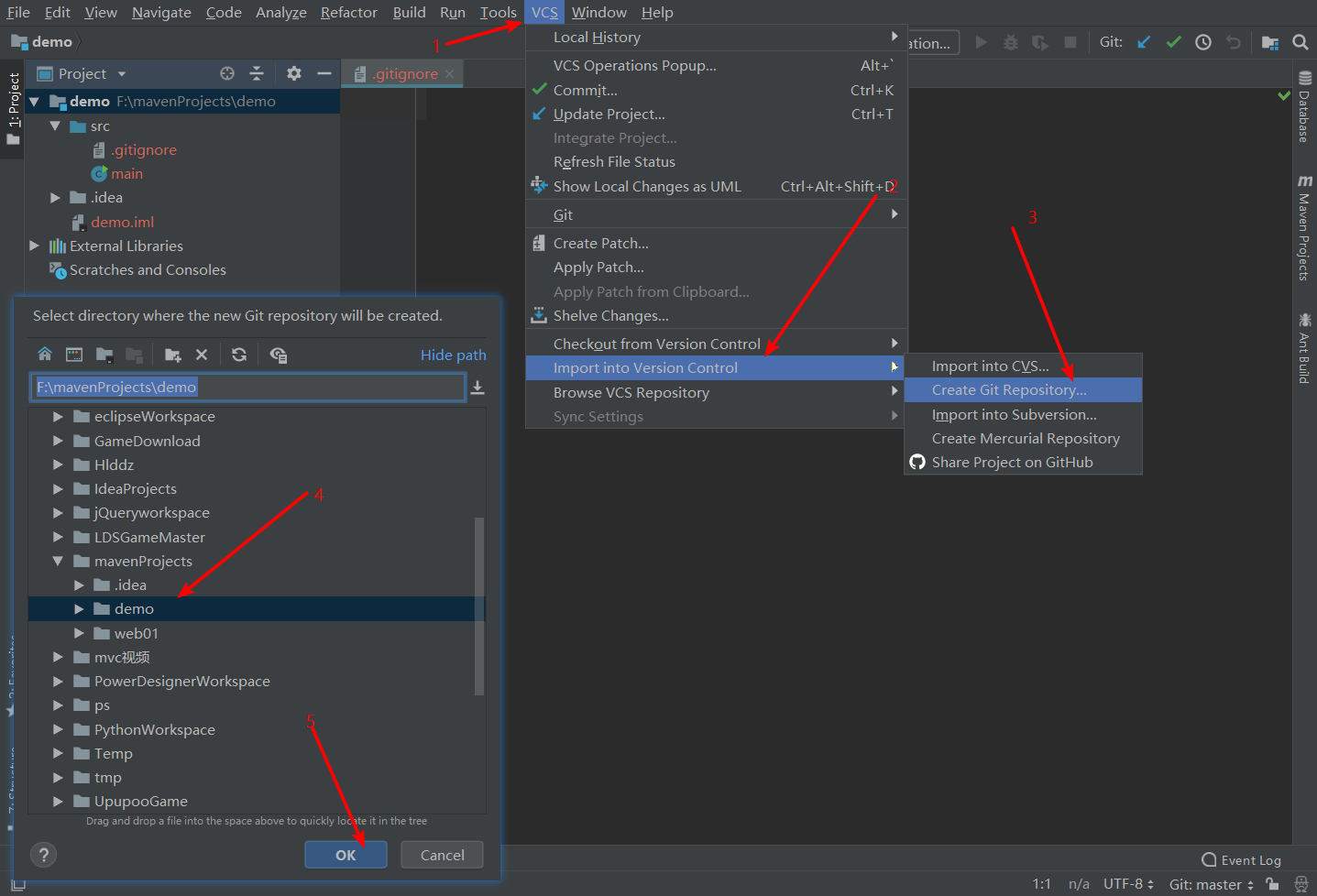Select IdeaProjects folder in directory tree
Viewport: 1317px width, 896px height.
[x=135, y=488]
